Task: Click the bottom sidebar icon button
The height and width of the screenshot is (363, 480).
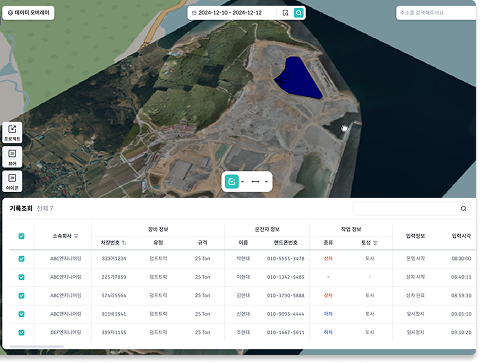Action: pyautogui.click(x=12, y=181)
